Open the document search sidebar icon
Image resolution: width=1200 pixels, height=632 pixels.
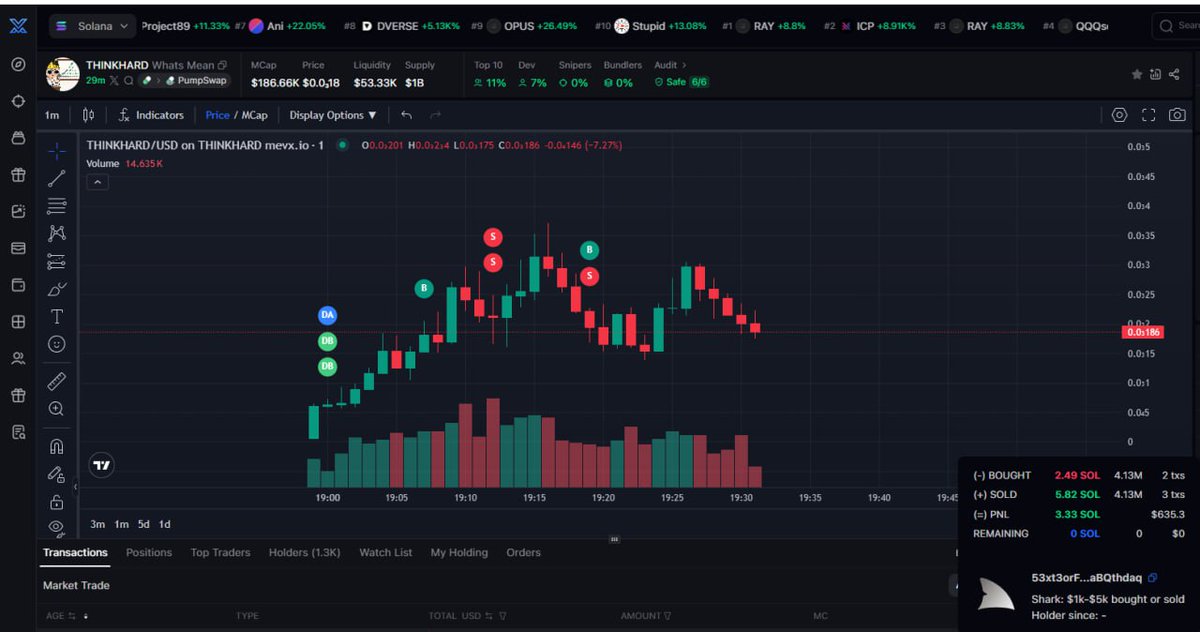(x=18, y=432)
